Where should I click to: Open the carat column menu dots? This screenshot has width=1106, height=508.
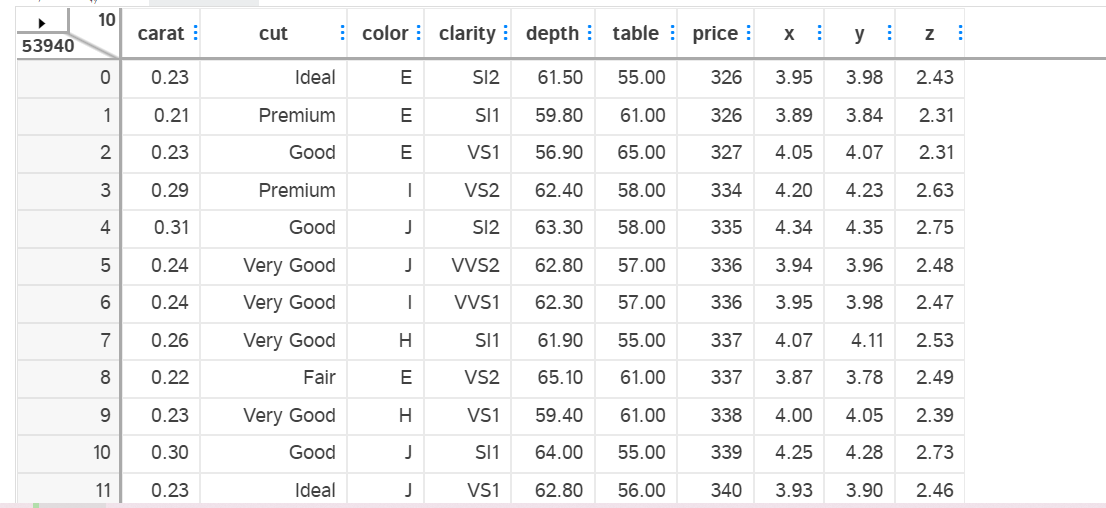pyautogui.click(x=193, y=34)
